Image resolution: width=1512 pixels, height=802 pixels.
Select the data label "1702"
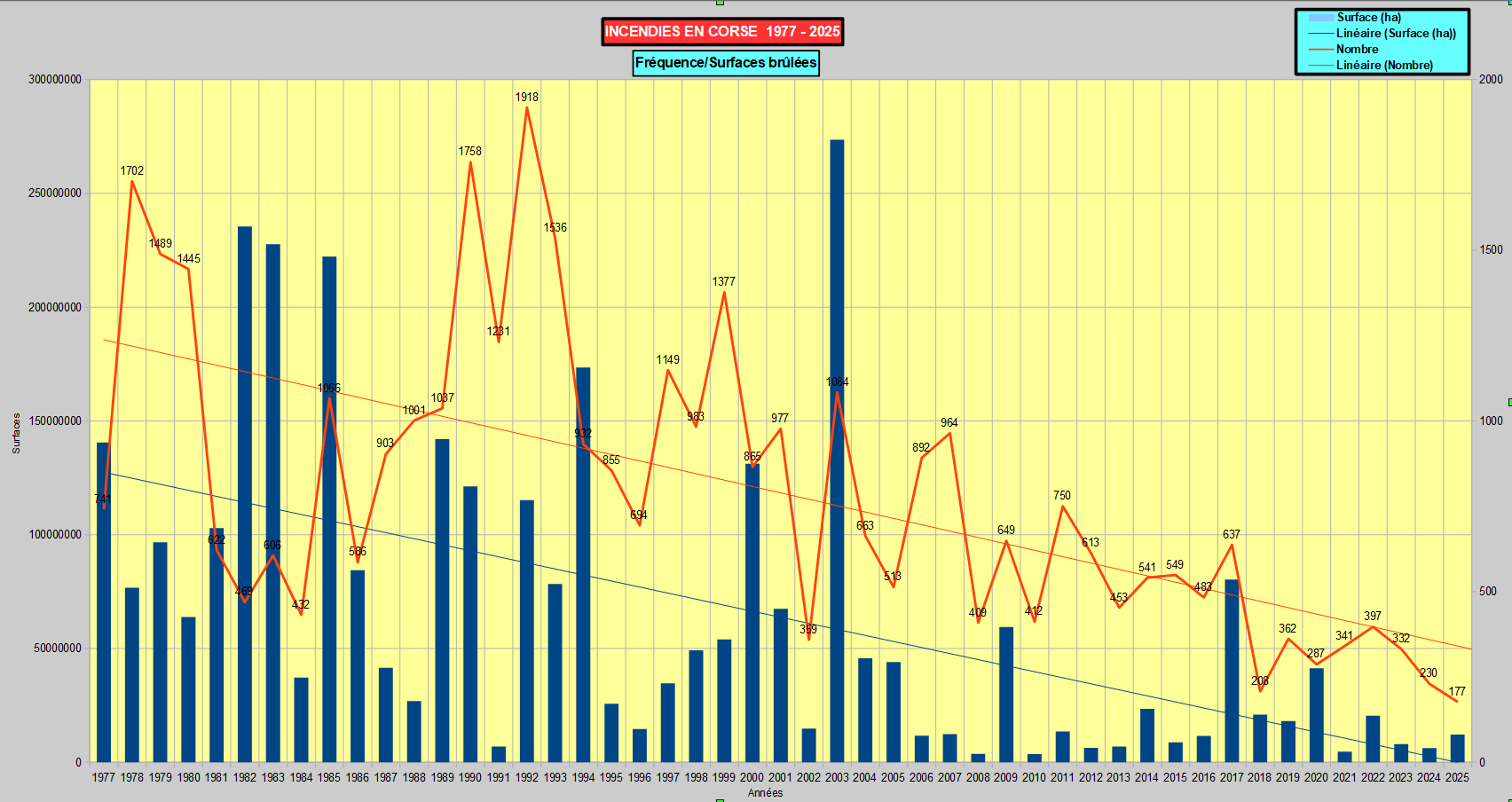132,170
